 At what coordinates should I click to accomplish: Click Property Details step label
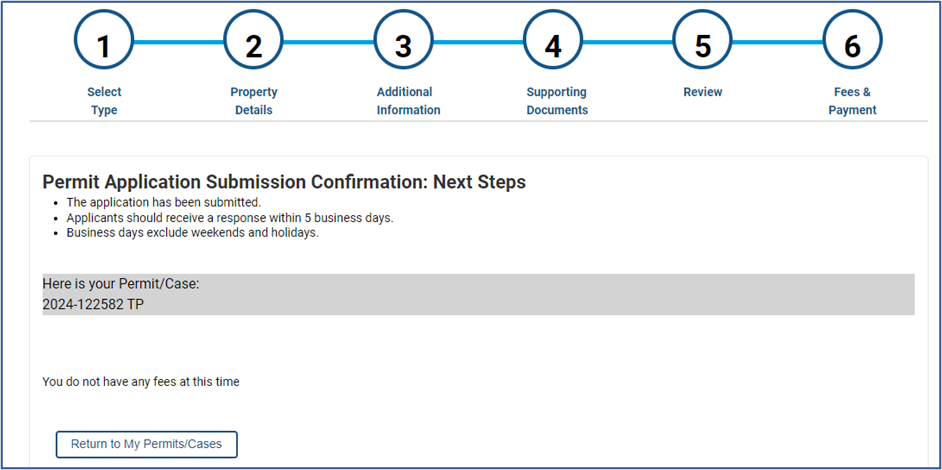(254, 101)
